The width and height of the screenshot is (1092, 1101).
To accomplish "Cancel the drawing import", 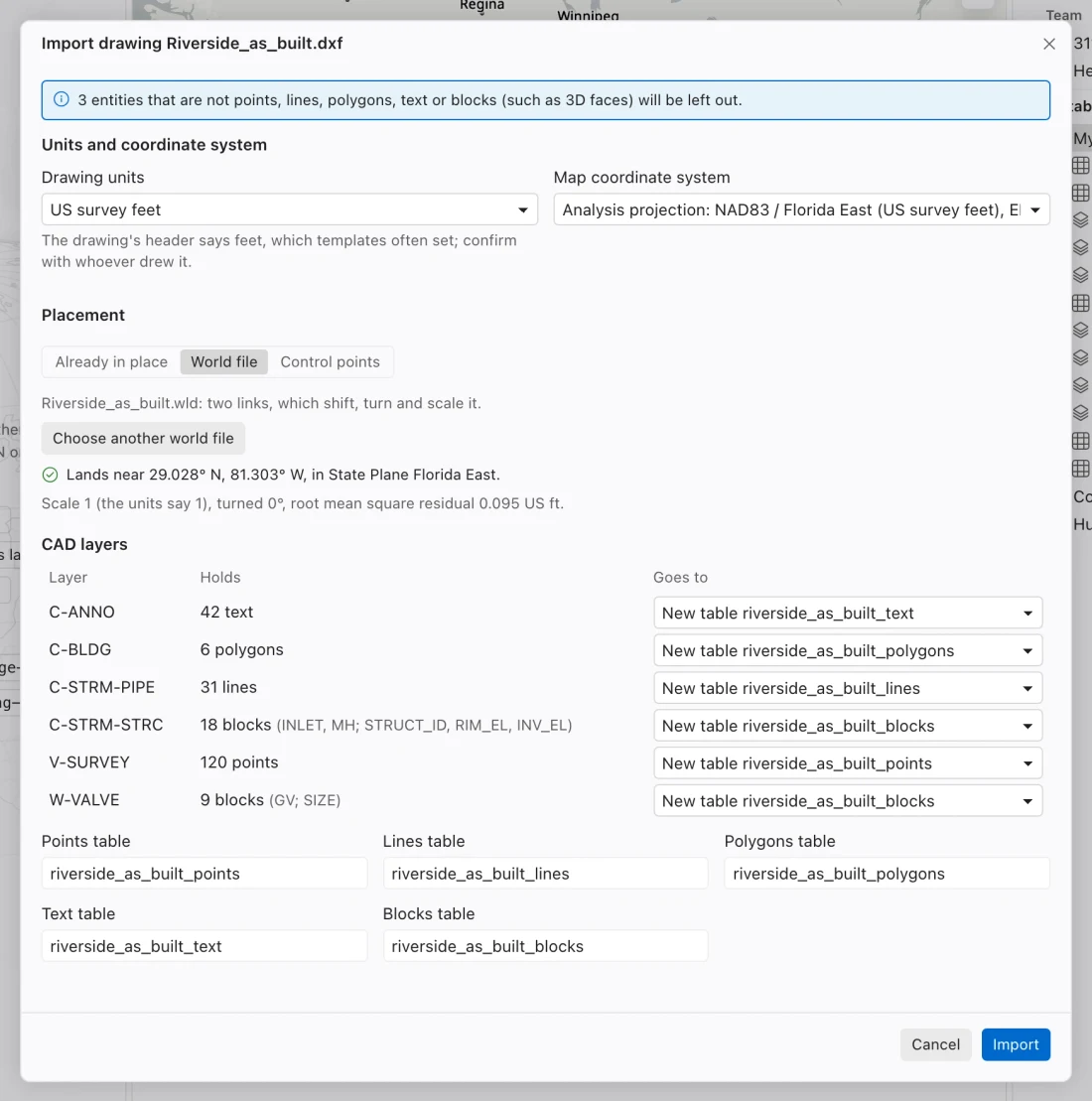I will [935, 1044].
